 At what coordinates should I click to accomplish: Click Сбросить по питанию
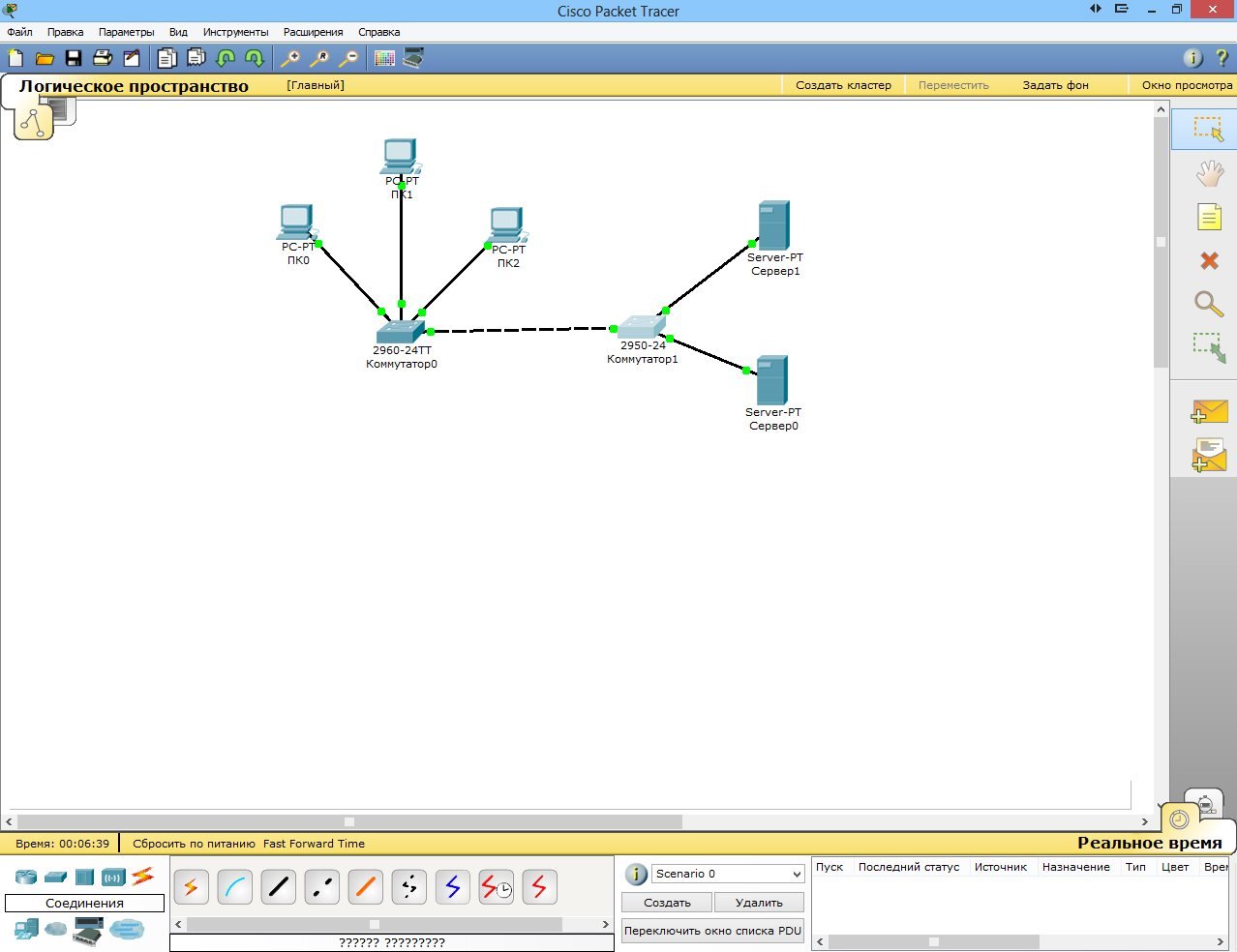194,844
